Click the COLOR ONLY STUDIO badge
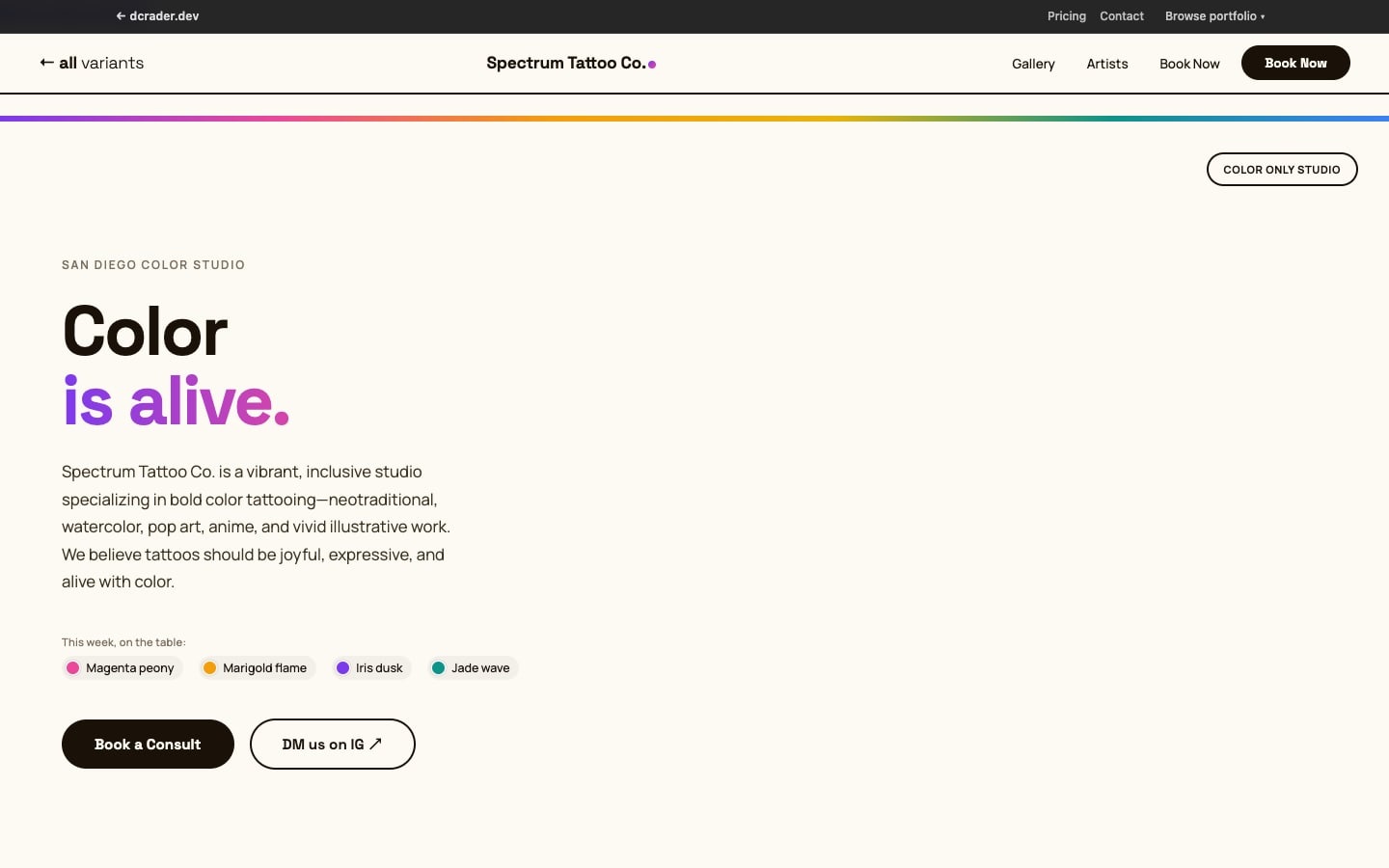This screenshot has width=1389, height=868. [x=1282, y=170]
